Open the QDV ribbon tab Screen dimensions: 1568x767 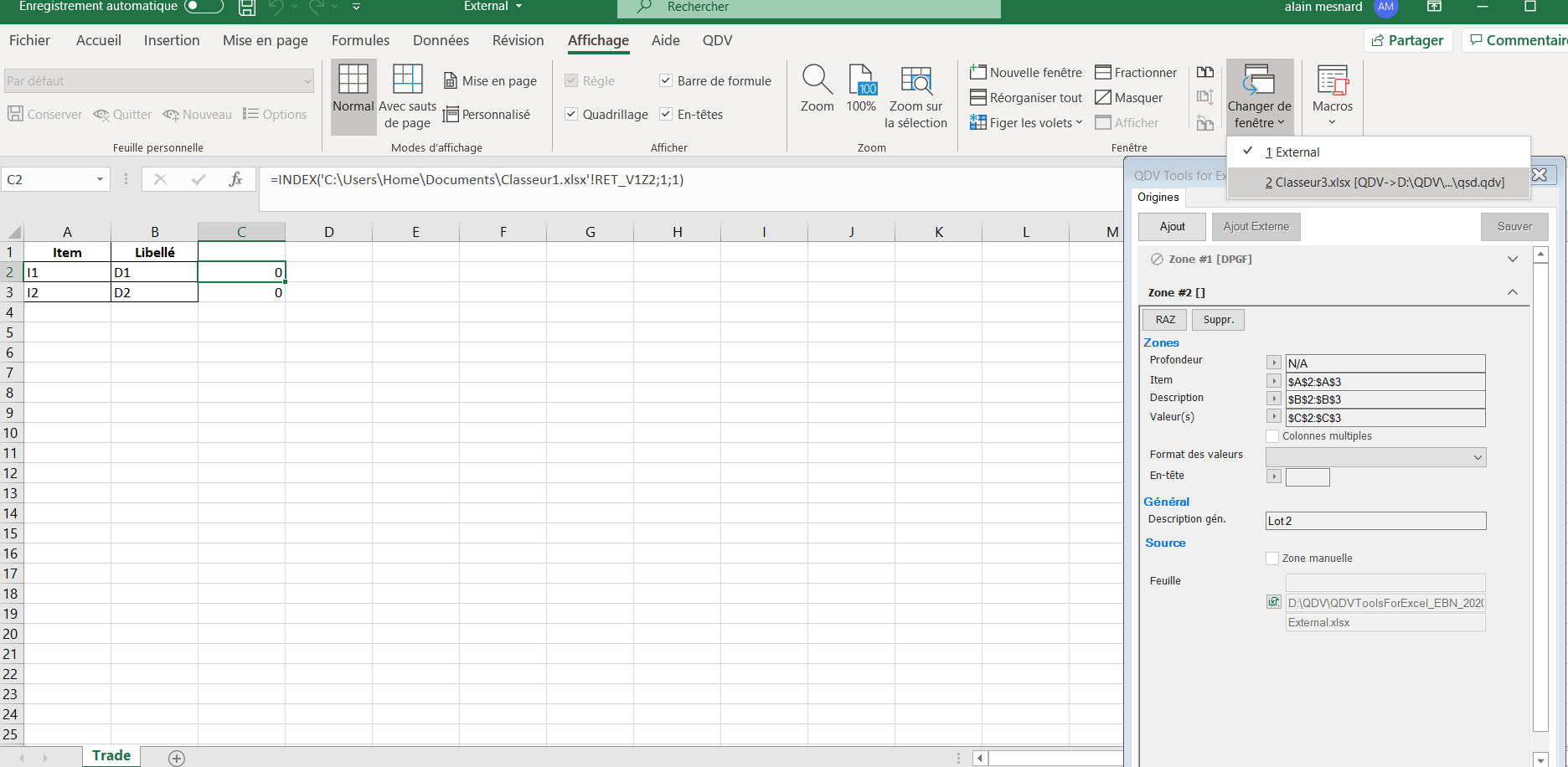tap(717, 40)
